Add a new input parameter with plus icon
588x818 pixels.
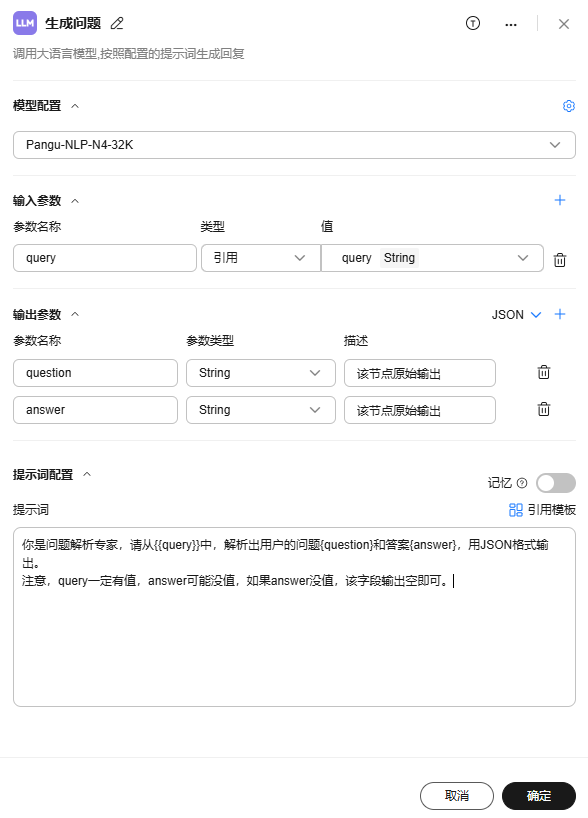click(560, 200)
